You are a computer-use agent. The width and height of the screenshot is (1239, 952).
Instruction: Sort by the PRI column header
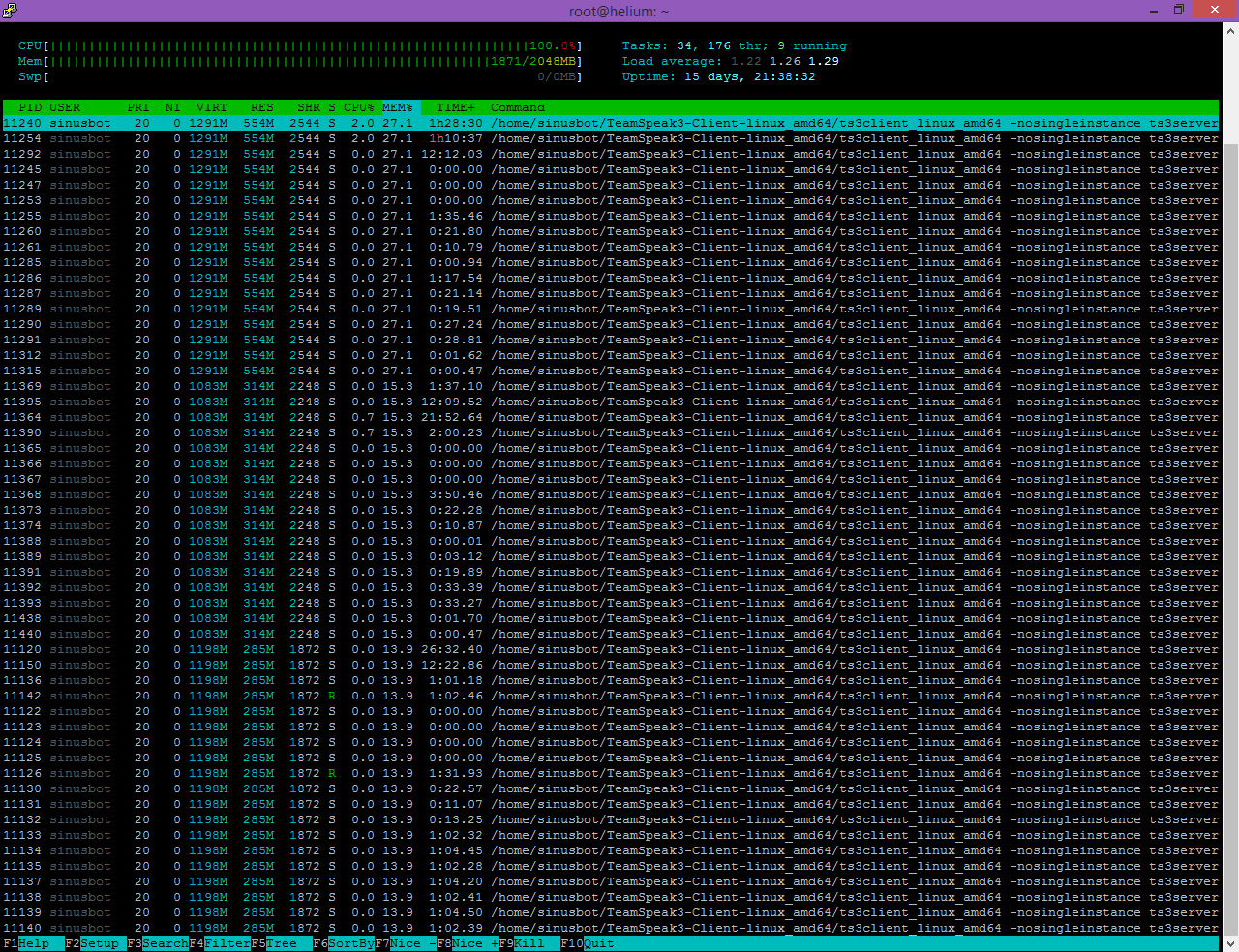(x=138, y=107)
